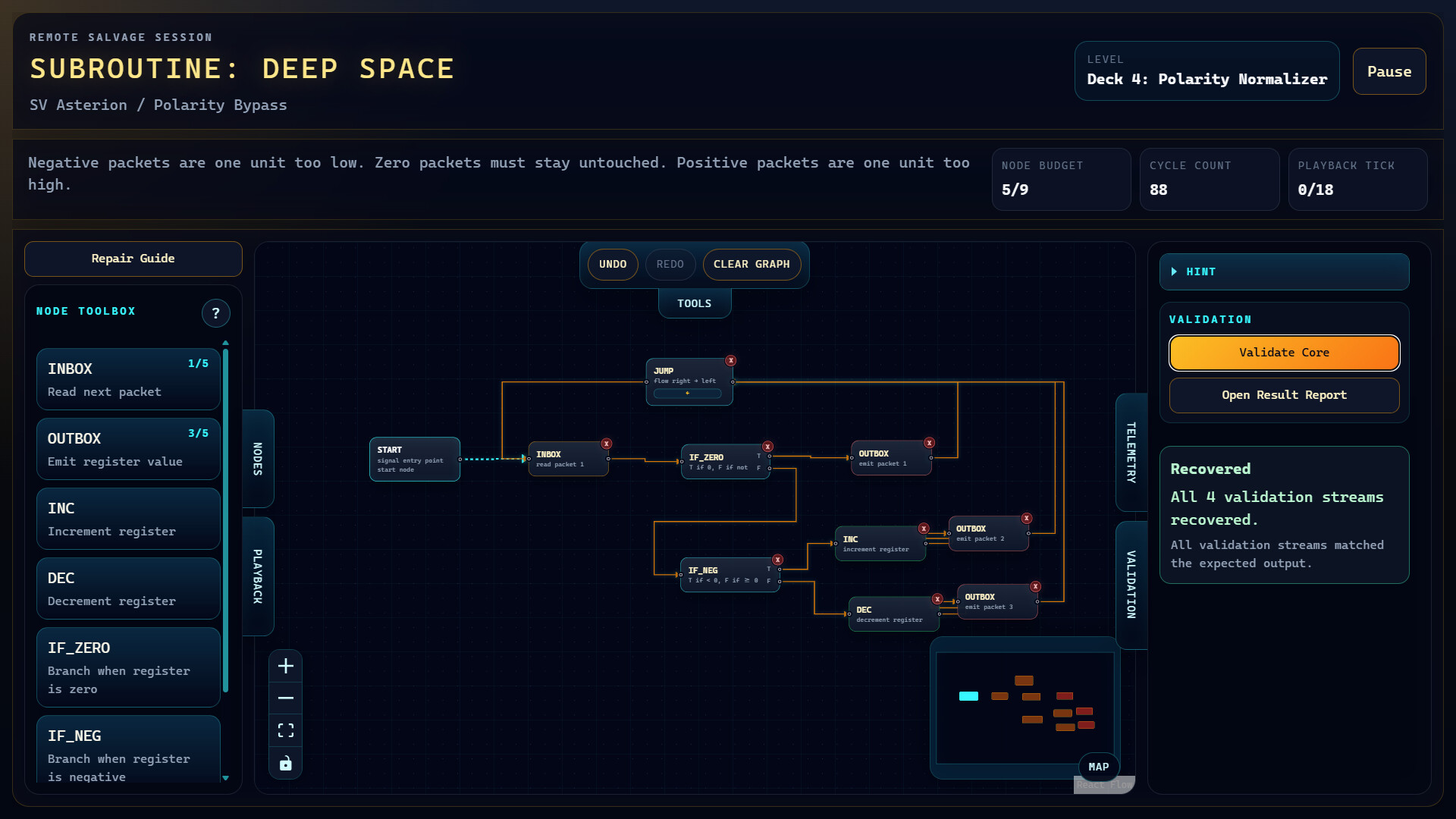
Task: Remove OUTBOX emit packet 1 node via X
Action: tap(929, 443)
